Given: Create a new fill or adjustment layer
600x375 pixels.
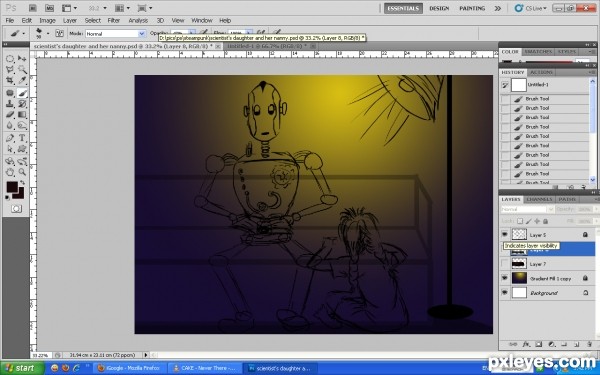Looking at the screenshot, I should (551, 344).
